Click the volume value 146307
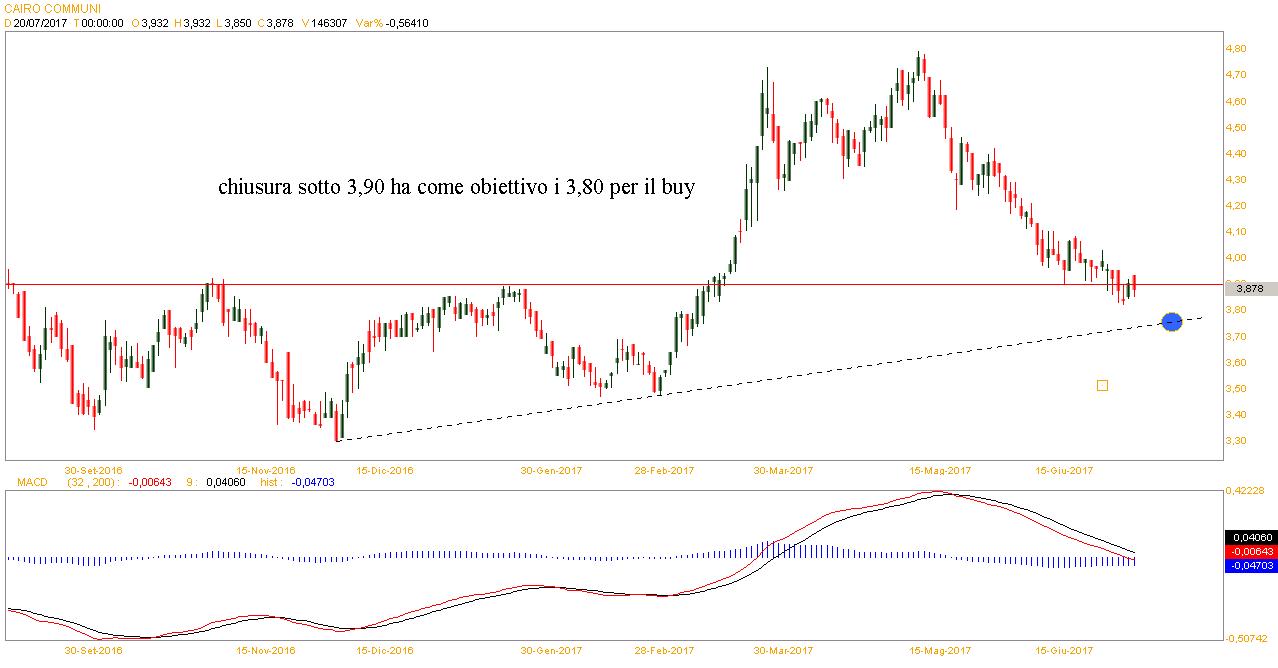Screen dimensions: 1278x668 pyautogui.click(x=329, y=23)
